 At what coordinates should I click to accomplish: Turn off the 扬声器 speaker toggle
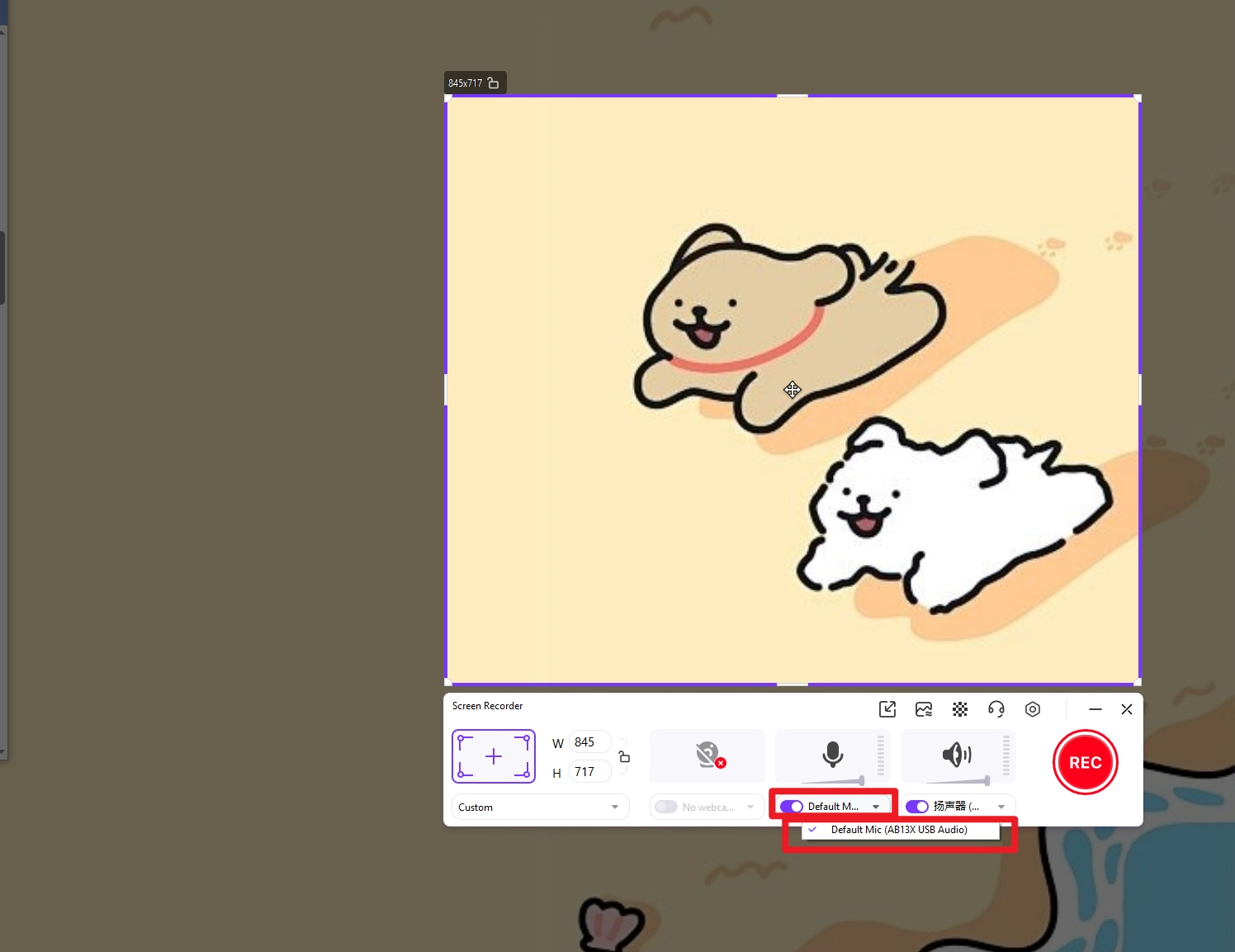[x=917, y=807]
